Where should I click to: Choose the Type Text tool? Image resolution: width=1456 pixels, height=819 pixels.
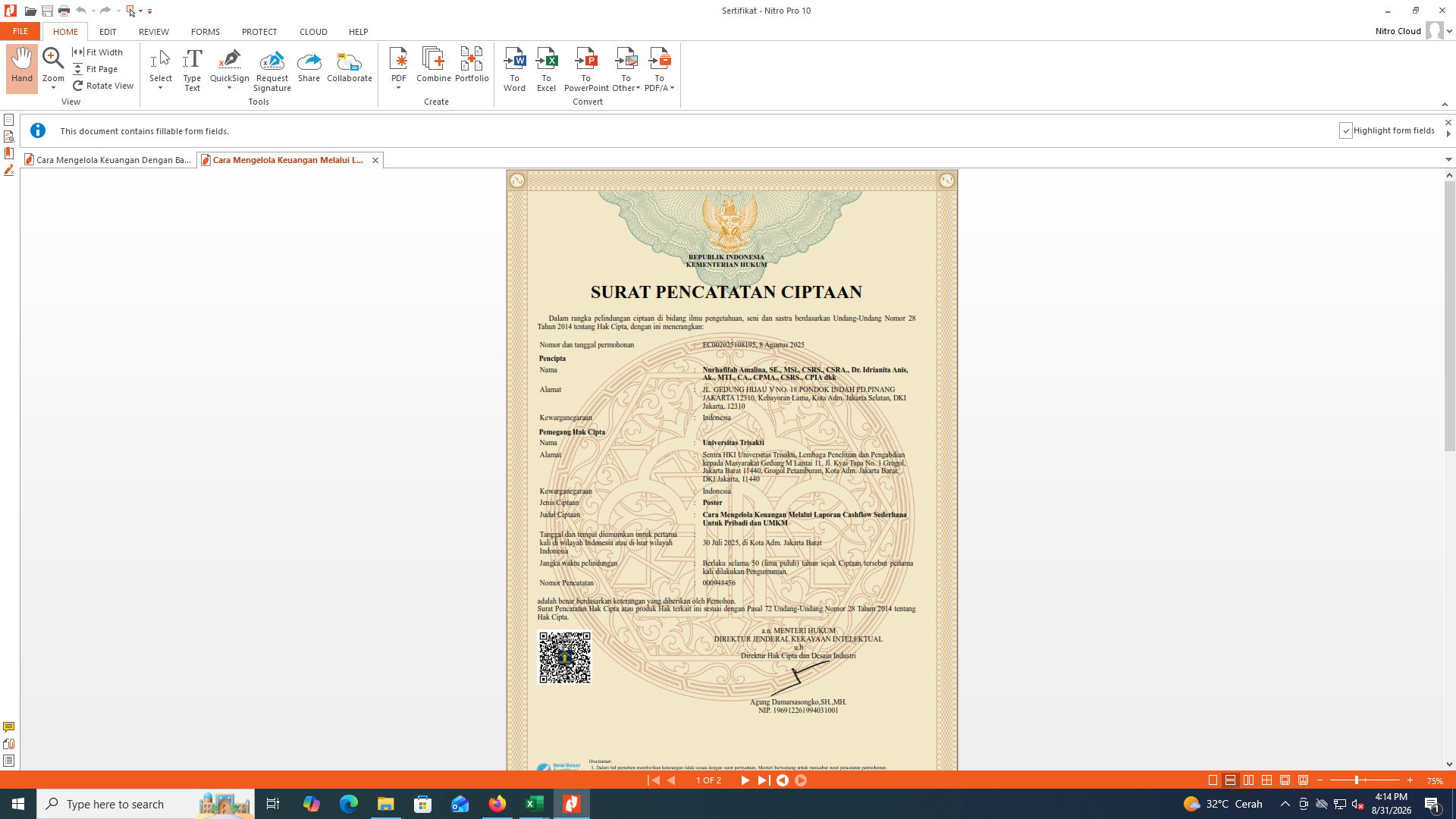coord(192,70)
